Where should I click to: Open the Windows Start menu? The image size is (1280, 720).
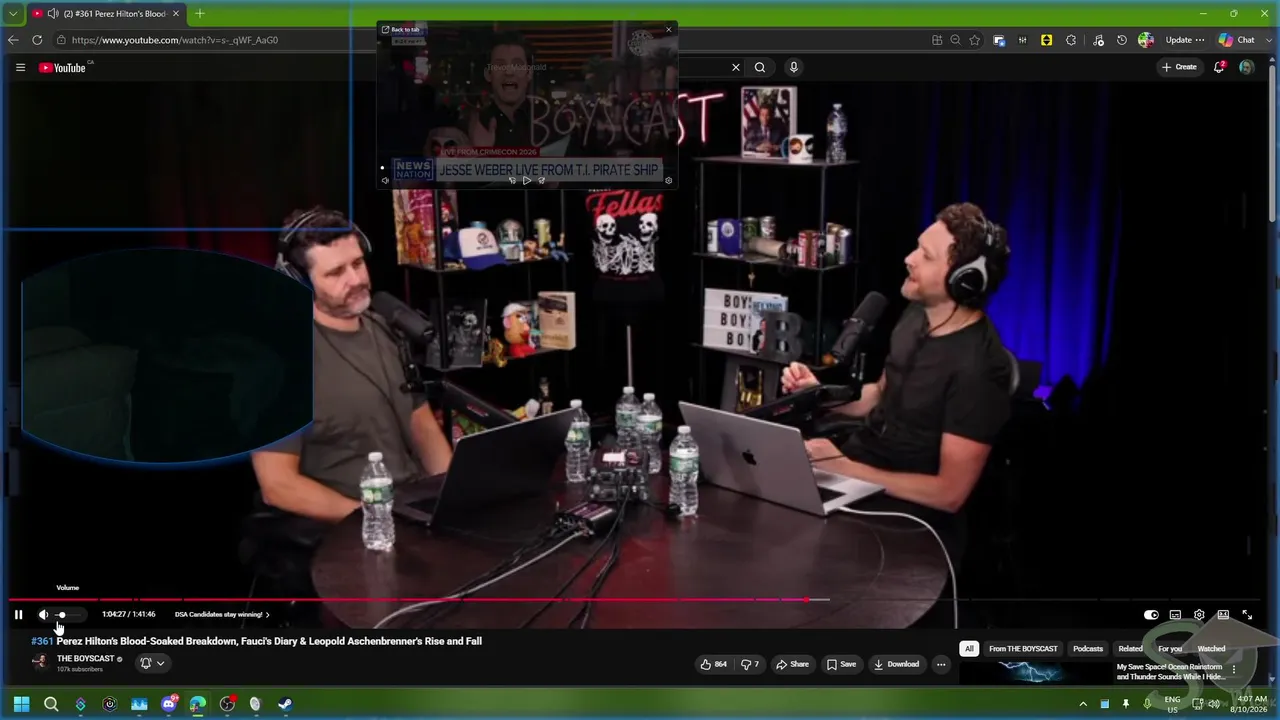(x=21, y=704)
